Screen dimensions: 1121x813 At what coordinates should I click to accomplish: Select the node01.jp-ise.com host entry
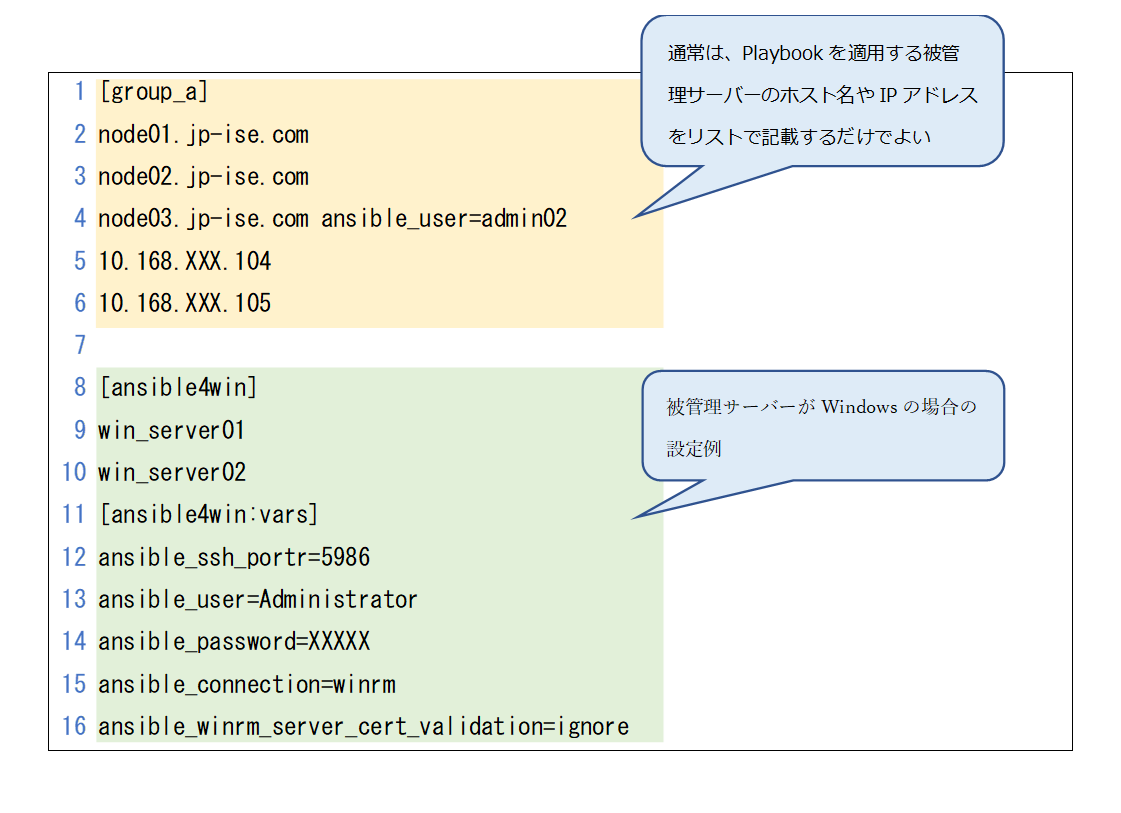point(203,135)
